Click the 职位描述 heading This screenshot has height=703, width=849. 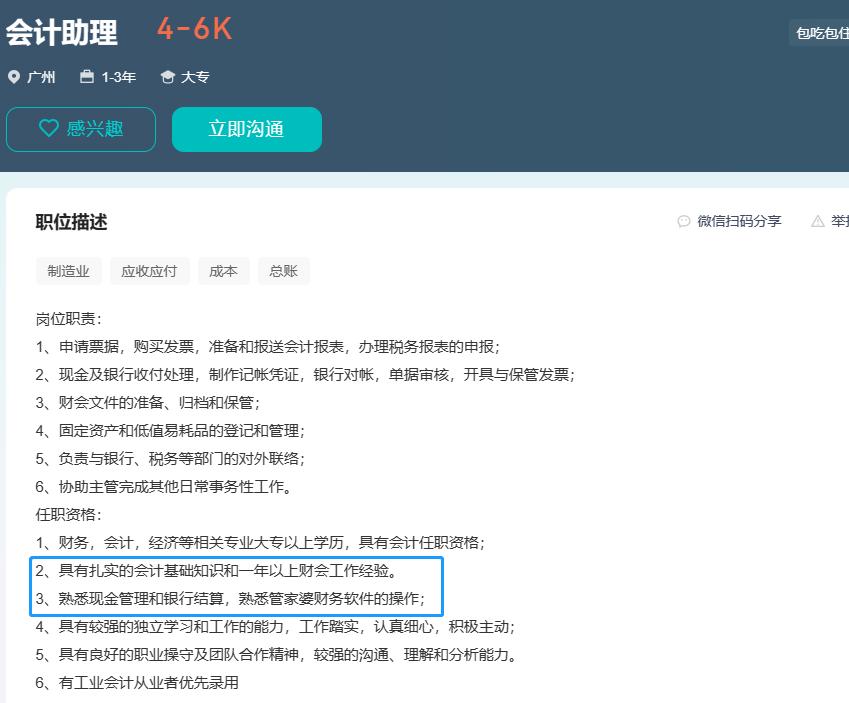point(71,222)
